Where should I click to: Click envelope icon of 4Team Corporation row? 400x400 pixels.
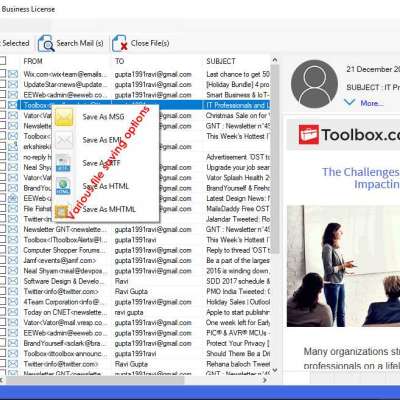click(13, 302)
